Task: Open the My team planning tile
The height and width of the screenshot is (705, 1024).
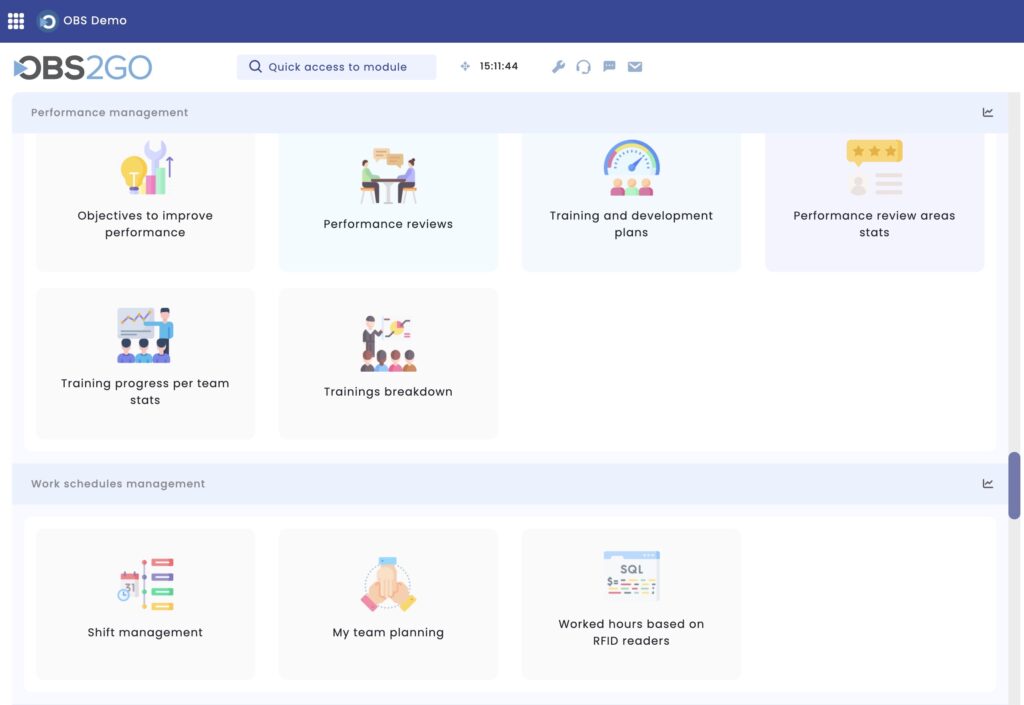Action: point(388,604)
